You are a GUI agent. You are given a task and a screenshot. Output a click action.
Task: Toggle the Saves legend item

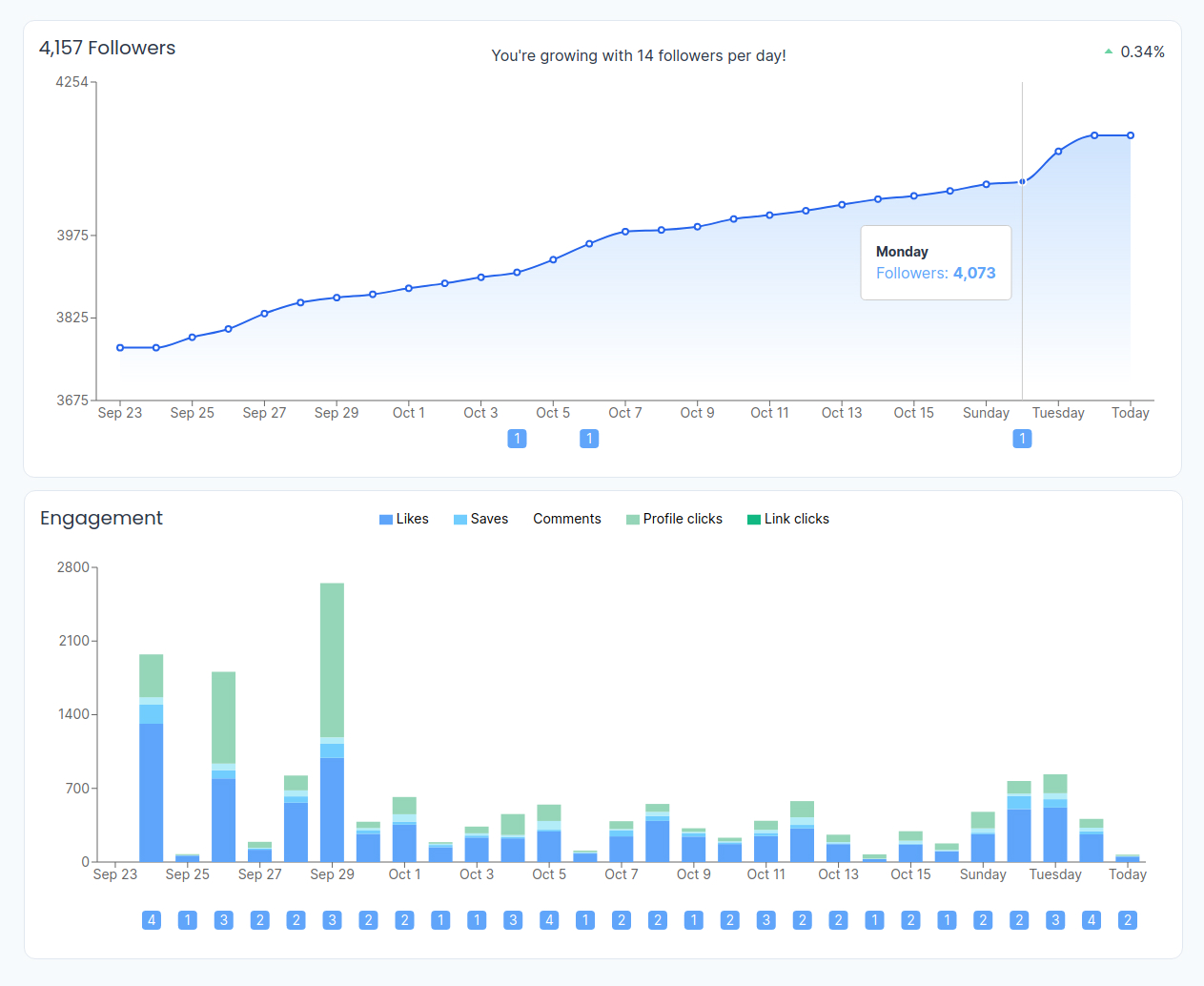(480, 519)
